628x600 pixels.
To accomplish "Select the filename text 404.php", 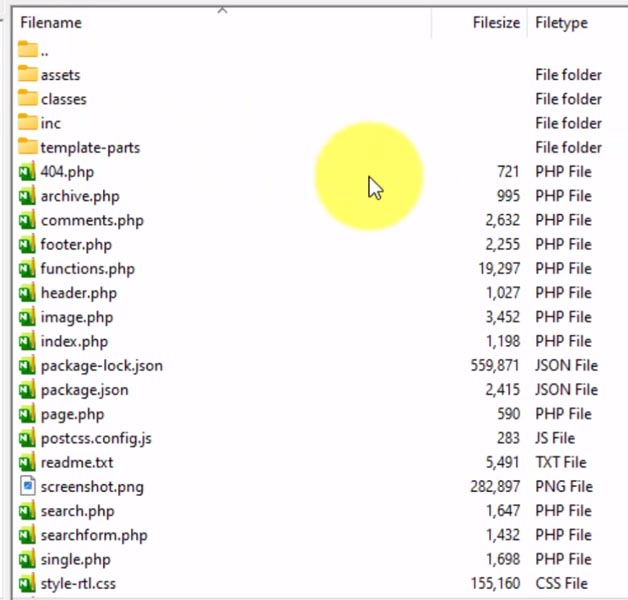I will click(x=67, y=172).
